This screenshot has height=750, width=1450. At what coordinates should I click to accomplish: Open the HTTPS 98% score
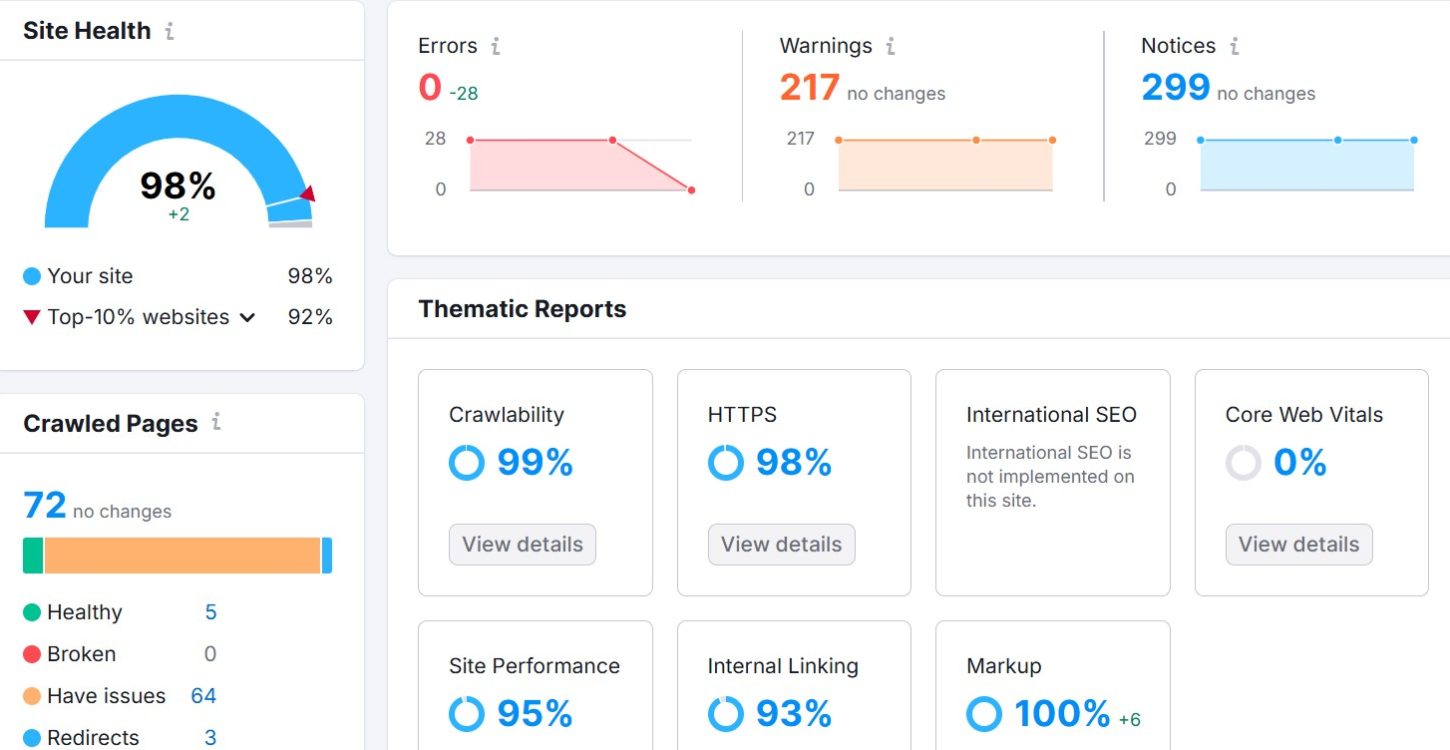794,463
